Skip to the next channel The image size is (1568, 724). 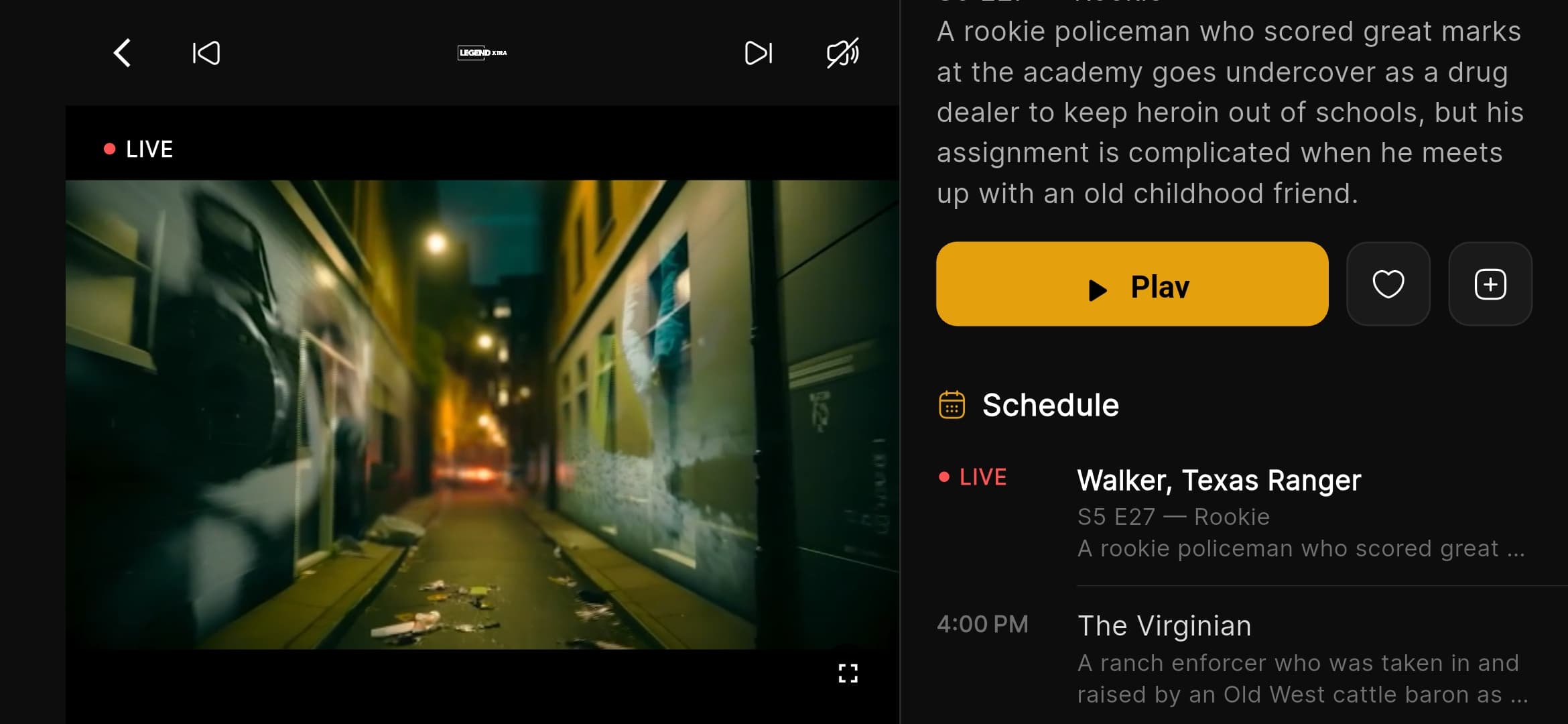pyautogui.click(x=759, y=53)
